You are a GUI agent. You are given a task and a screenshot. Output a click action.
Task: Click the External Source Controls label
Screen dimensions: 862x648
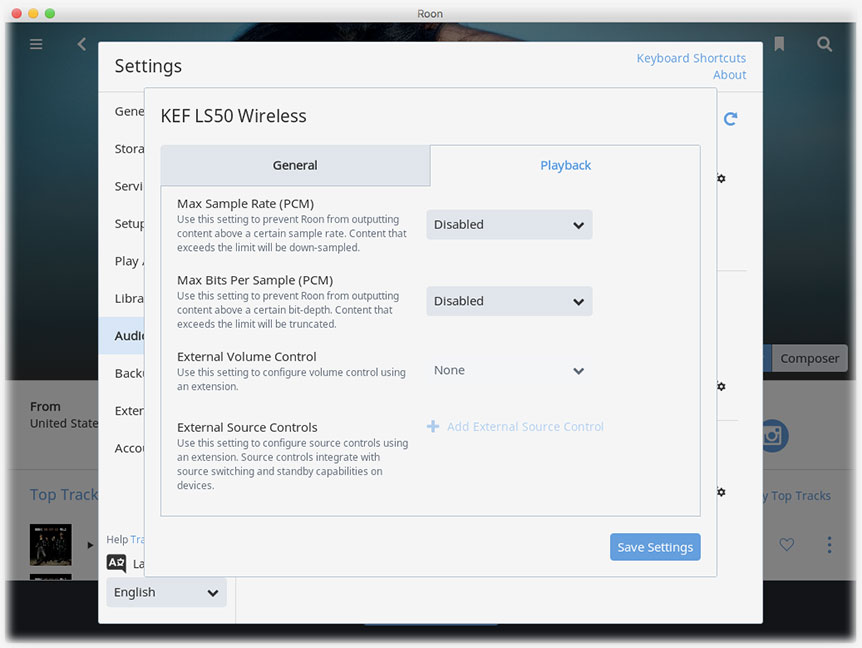pyautogui.click(x=247, y=428)
